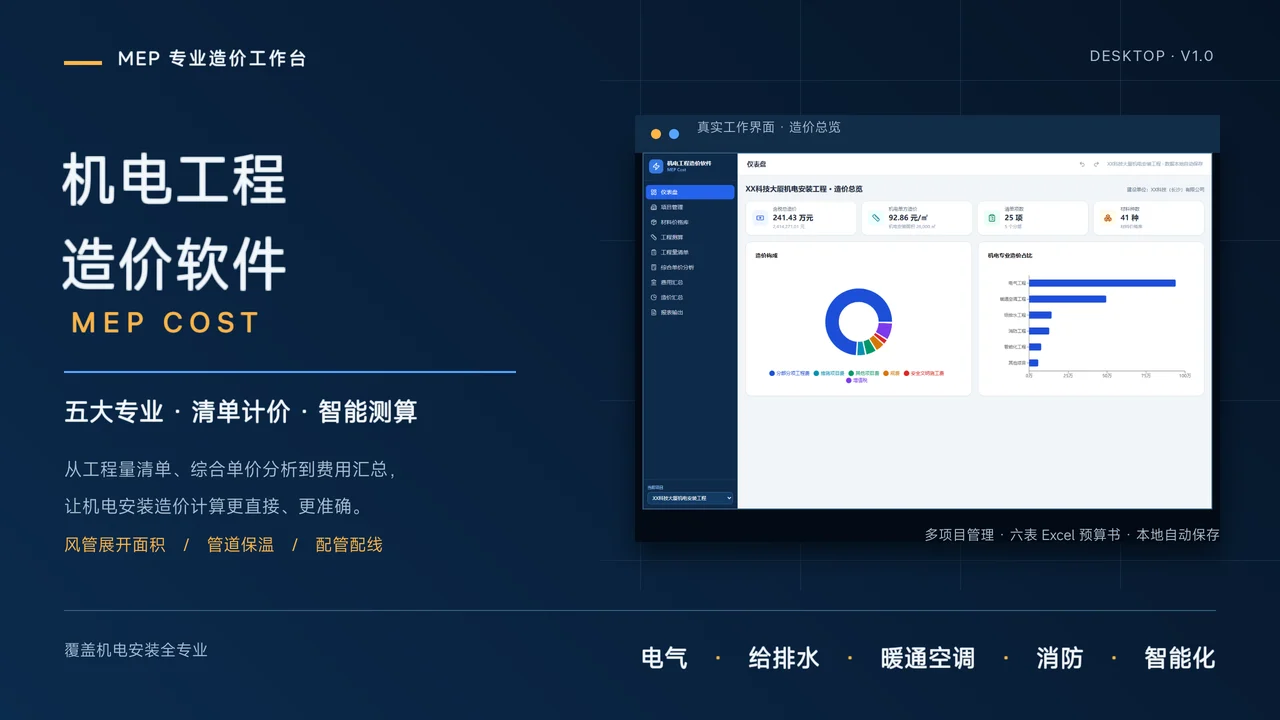Screen dimensions: 1280x720
Task: Click the redo arrow in the header
Action: (1096, 164)
